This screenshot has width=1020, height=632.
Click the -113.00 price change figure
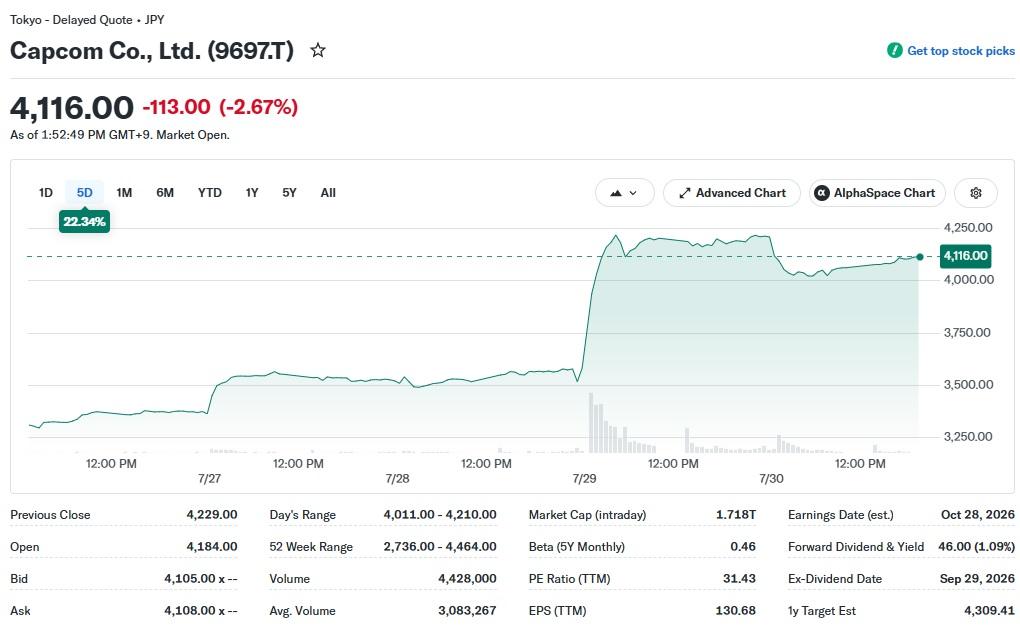(176, 107)
